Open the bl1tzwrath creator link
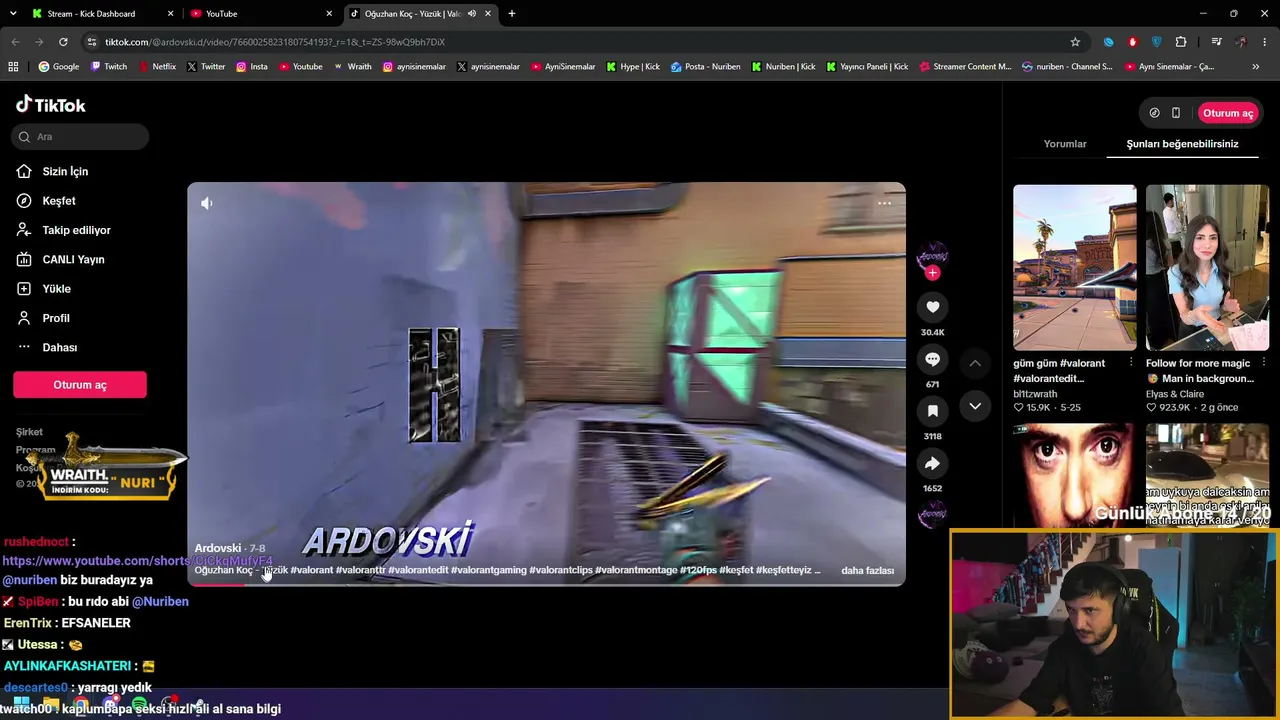 click(1035, 394)
